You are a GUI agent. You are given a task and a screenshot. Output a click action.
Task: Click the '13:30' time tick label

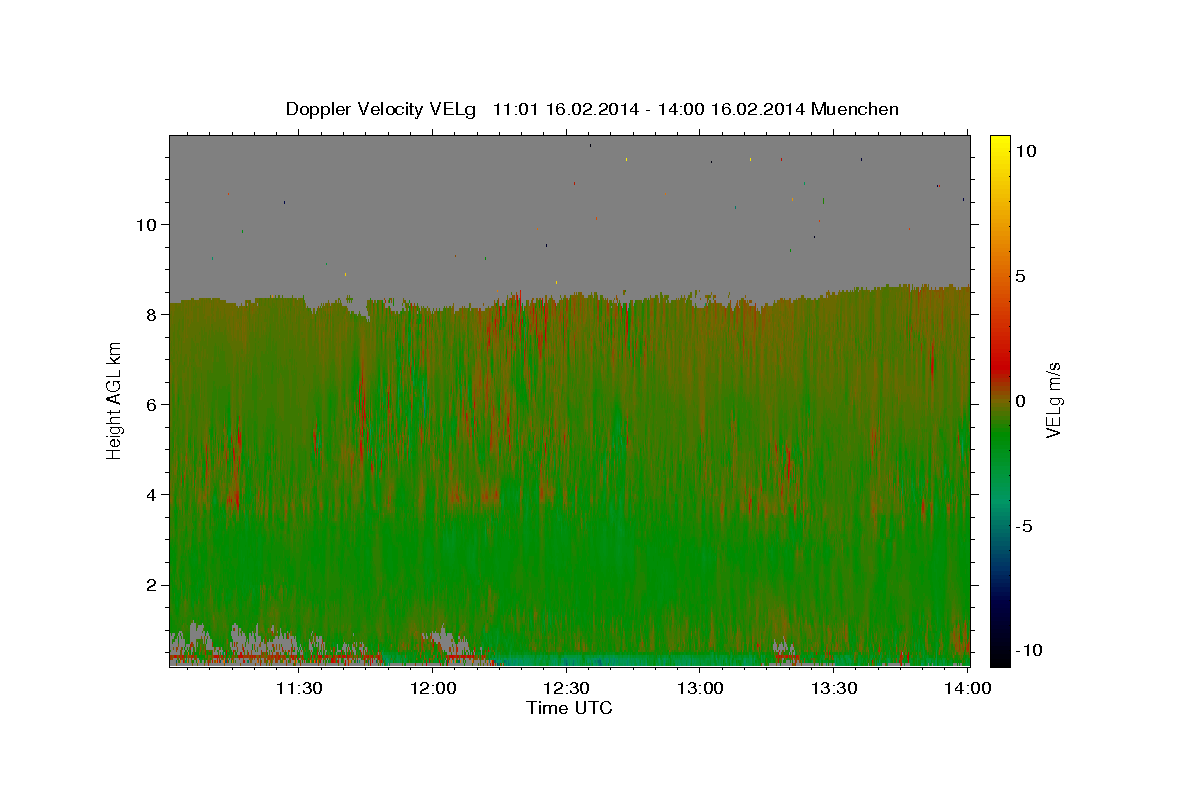tap(834, 688)
